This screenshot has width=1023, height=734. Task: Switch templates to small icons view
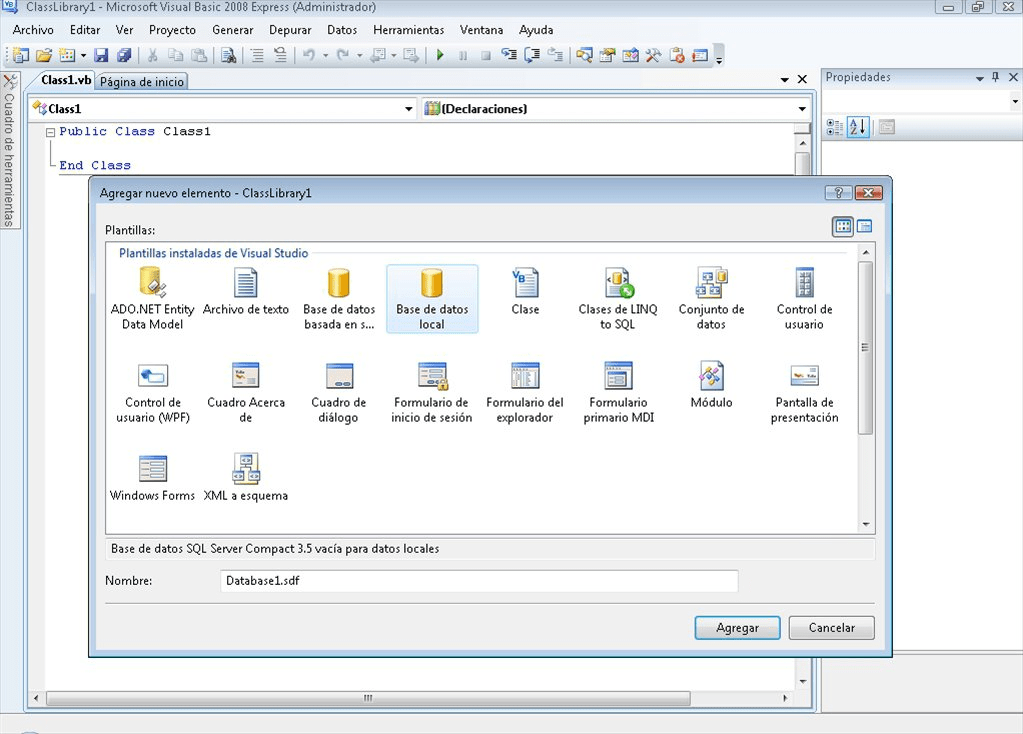(x=864, y=226)
